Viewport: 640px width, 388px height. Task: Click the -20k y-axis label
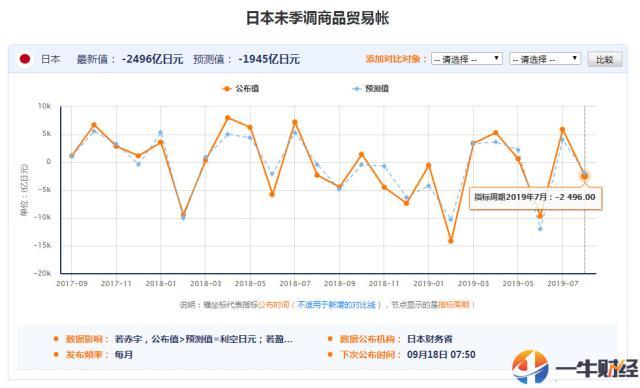tap(42, 273)
